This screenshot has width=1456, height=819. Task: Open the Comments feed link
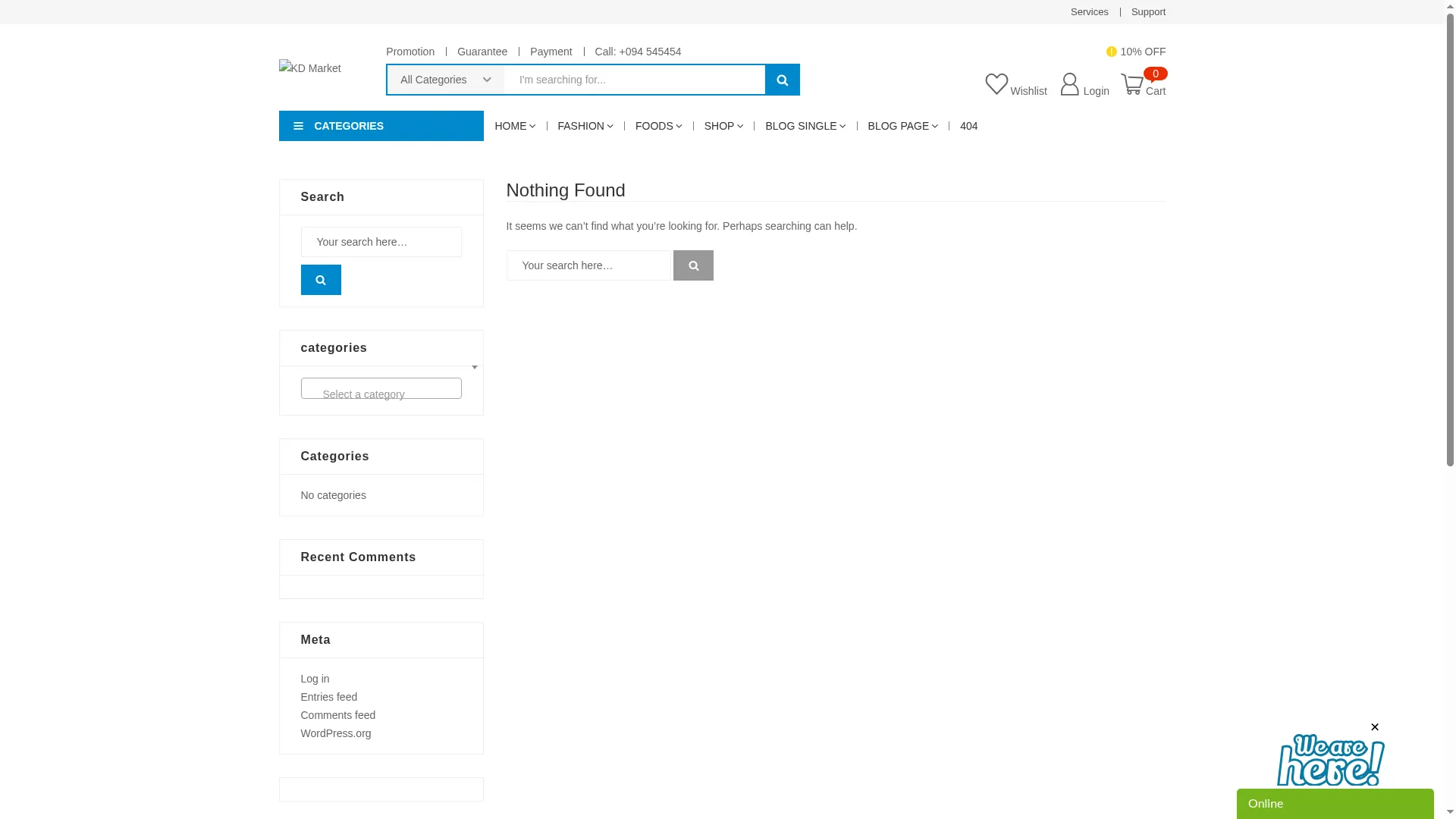click(x=338, y=715)
